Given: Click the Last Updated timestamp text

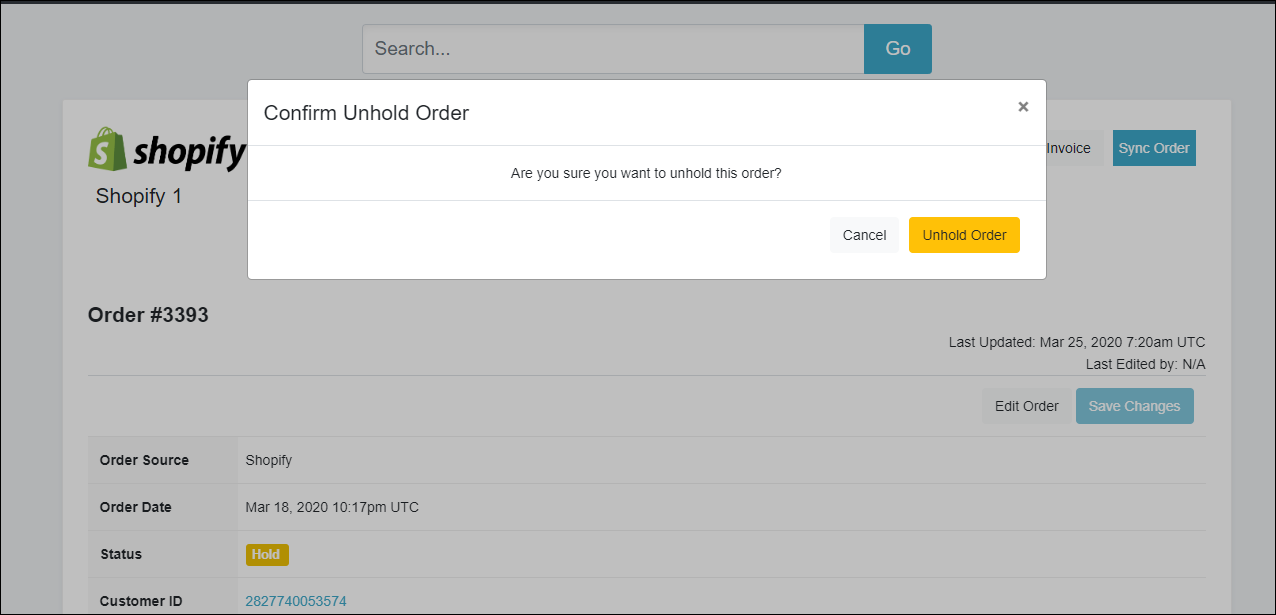Looking at the screenshot, I should point(1076,342).
